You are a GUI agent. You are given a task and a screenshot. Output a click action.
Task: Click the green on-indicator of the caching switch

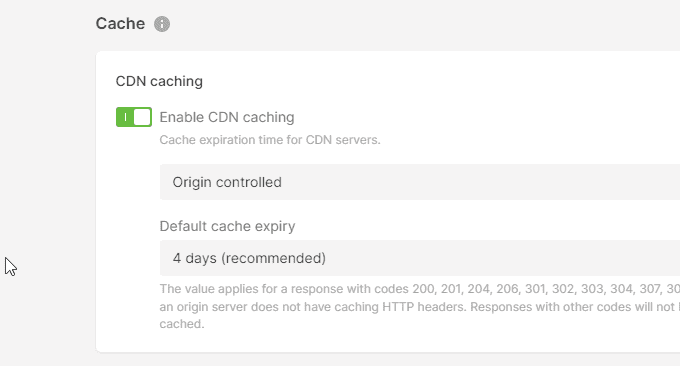point(125,117)
